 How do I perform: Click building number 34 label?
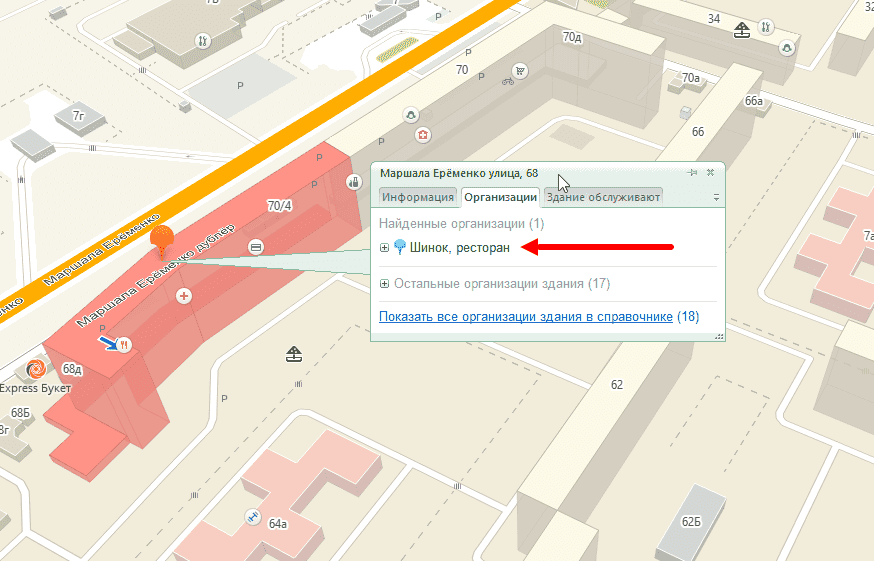(714, 19)
